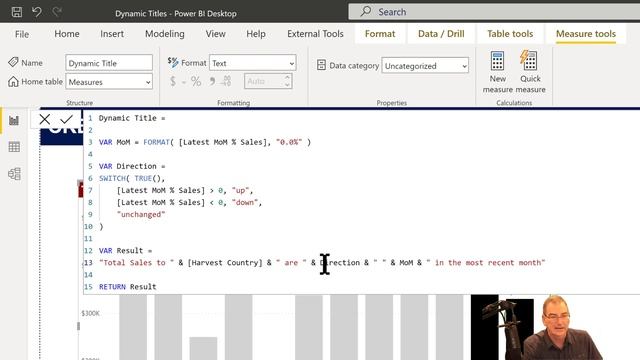The height and width of the screenshot is (360, 640).
Task: Click the Home table house icon
Action: point(13,81)
